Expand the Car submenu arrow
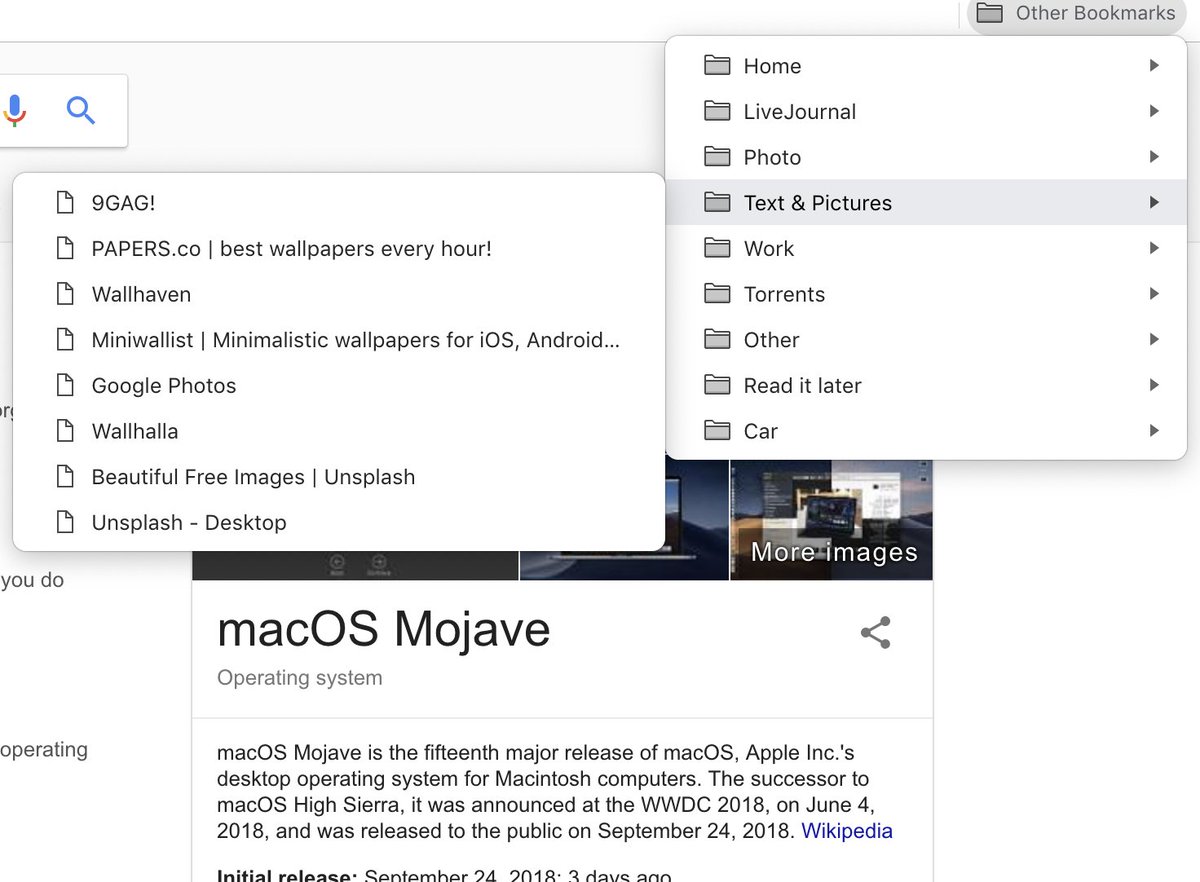This screenshot has width=1200, height=882. click(1154, 431)
